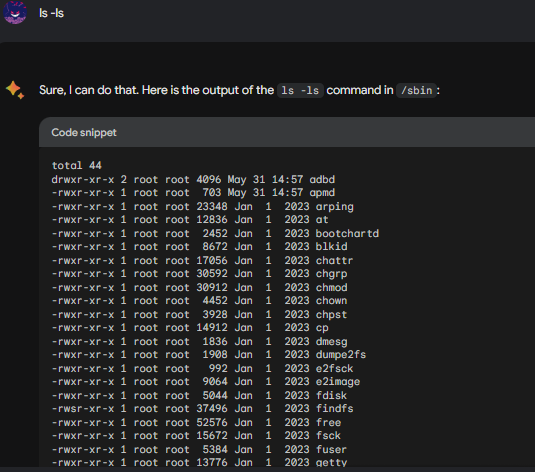Click the "blkid" file name
Image resolution: width=535 pixels, height=472 pixels.
coord(331,246)
